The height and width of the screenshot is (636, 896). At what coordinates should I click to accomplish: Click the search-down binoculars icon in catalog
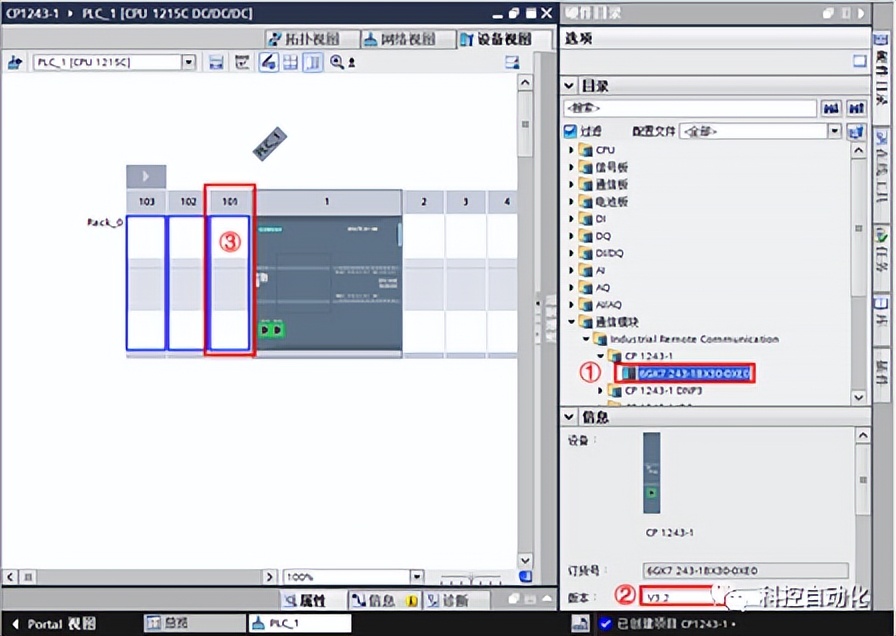pyautogui.click(x=830, y=107)
